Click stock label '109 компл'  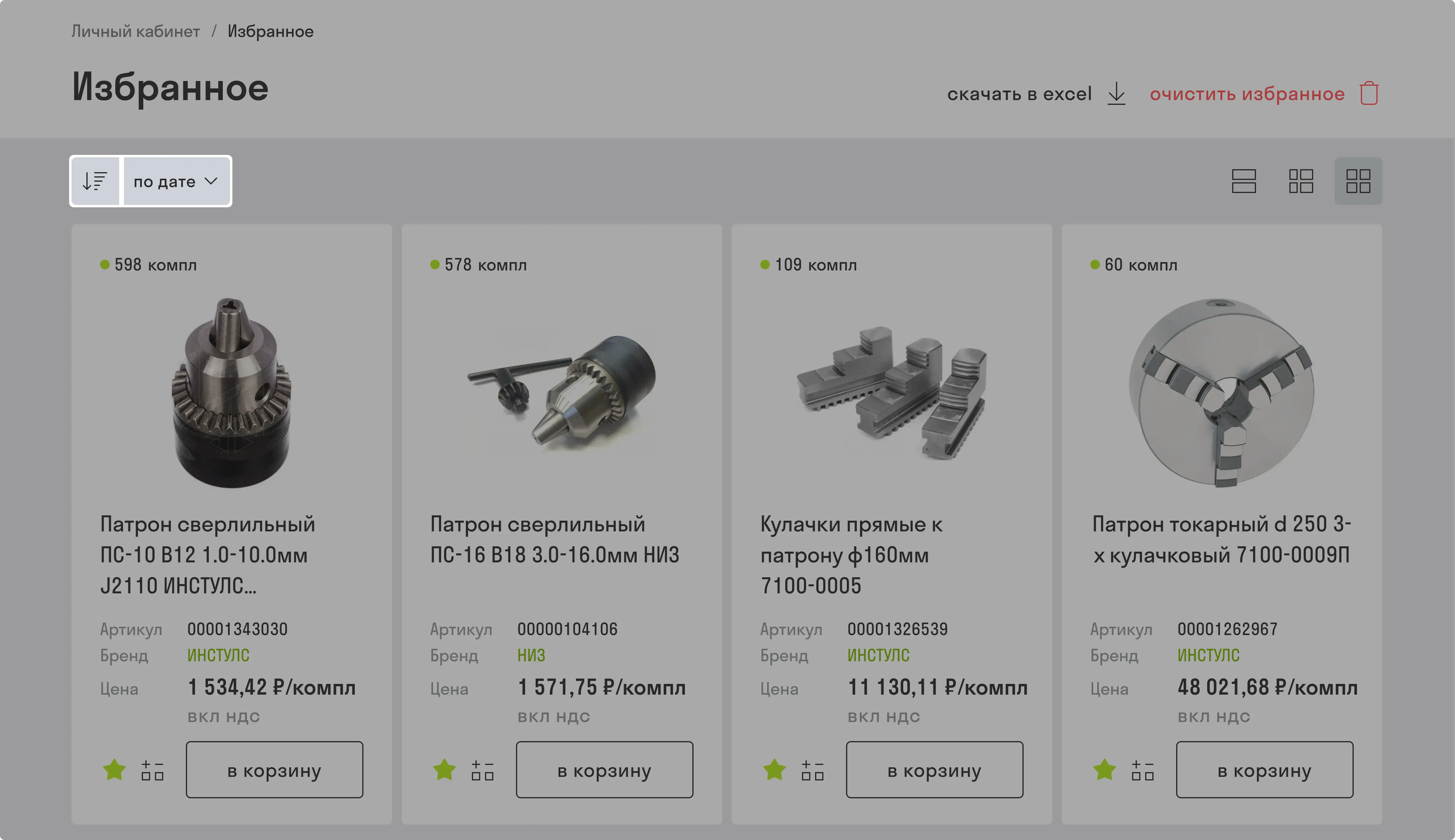[816, 265]
